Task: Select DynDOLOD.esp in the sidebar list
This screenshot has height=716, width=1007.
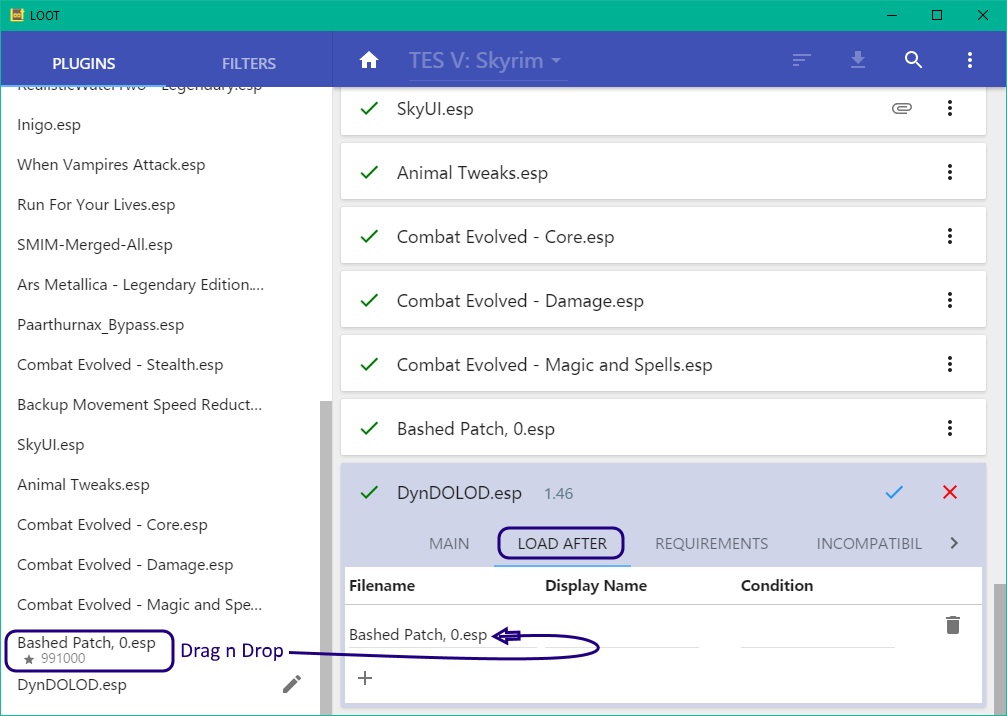Action: click(x=72, y=685)
